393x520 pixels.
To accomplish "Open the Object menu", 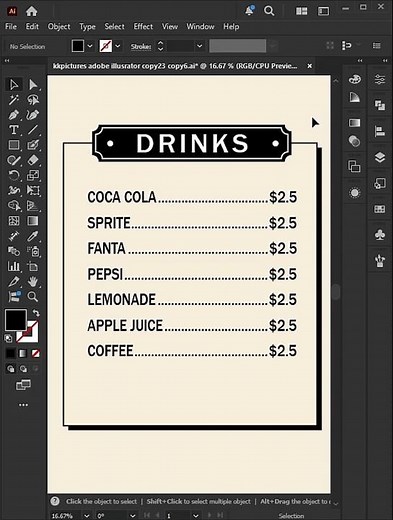I will (x=59, y=26).
